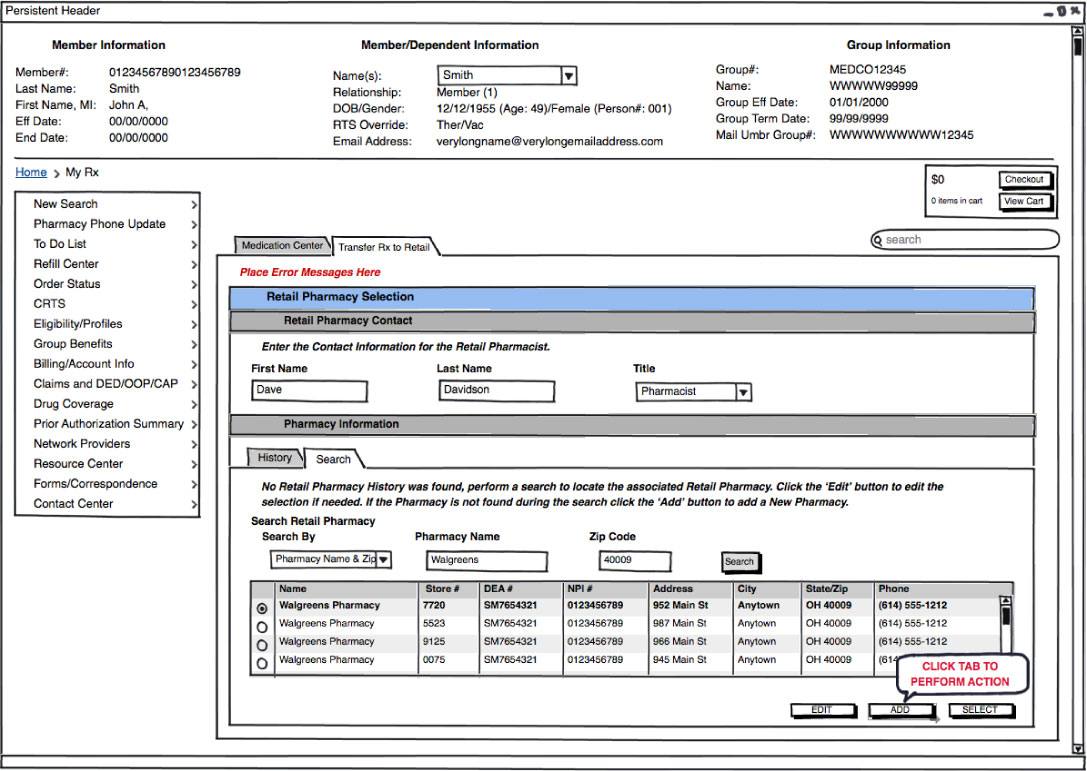Open Contact Center in the side menu
The height and width of the screenshot is (771, 1087).
pos(73,504)
